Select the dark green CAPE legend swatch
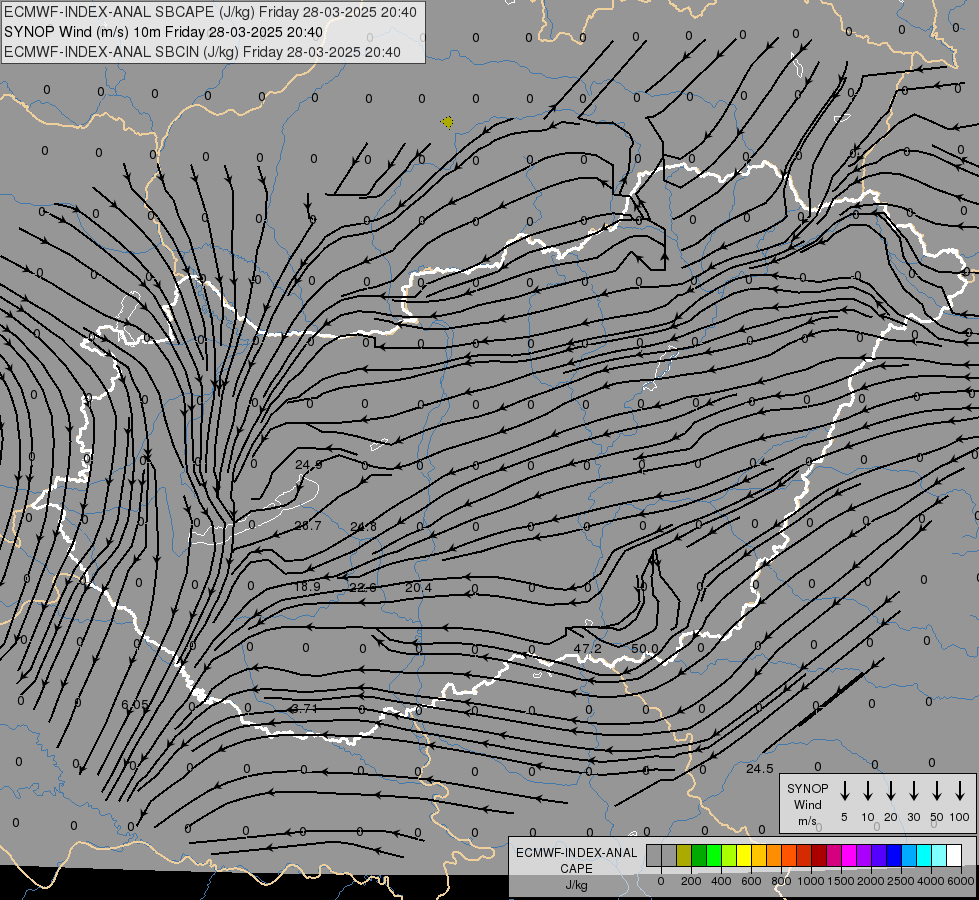 pyautogui.click(x=699, y=855)
